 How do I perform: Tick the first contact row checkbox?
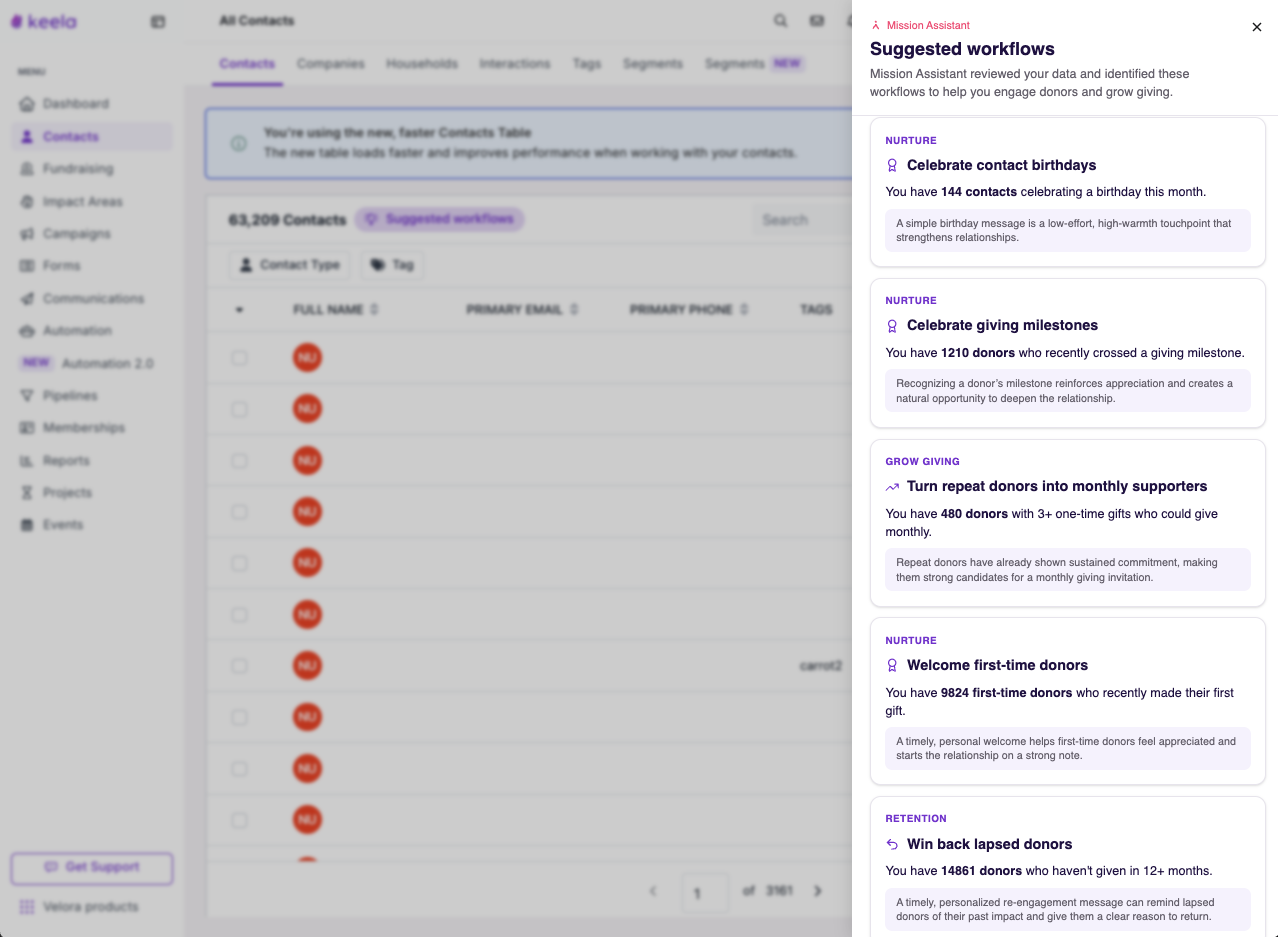tap(239, 357)
